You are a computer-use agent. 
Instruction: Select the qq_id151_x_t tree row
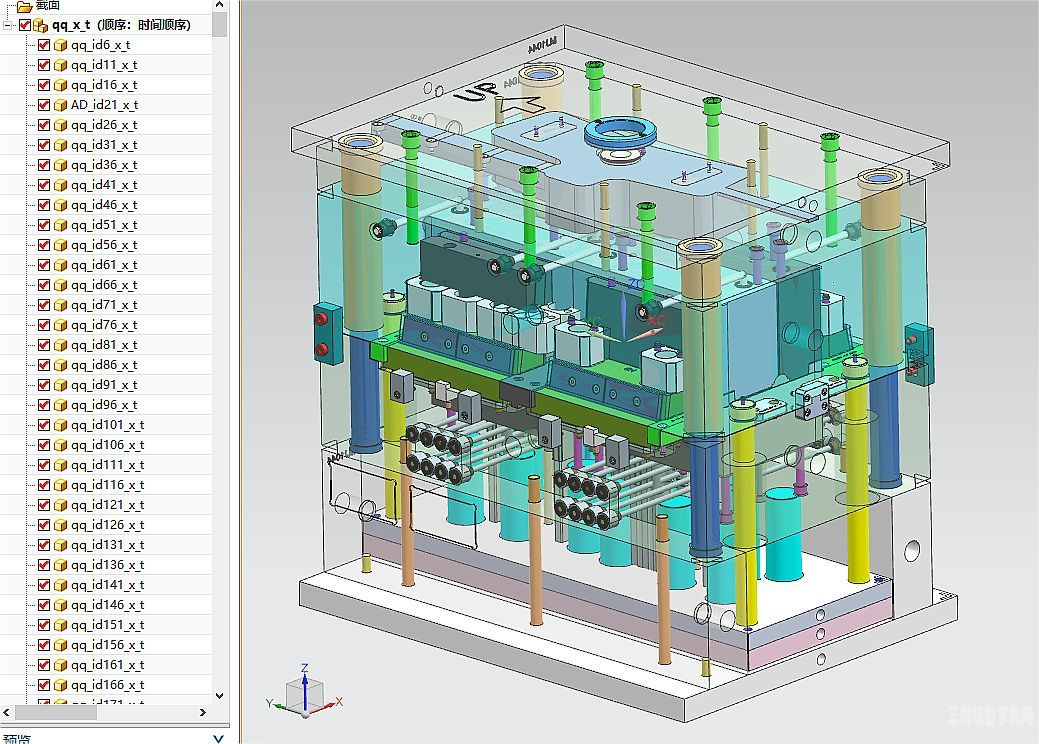click(106, 625)
